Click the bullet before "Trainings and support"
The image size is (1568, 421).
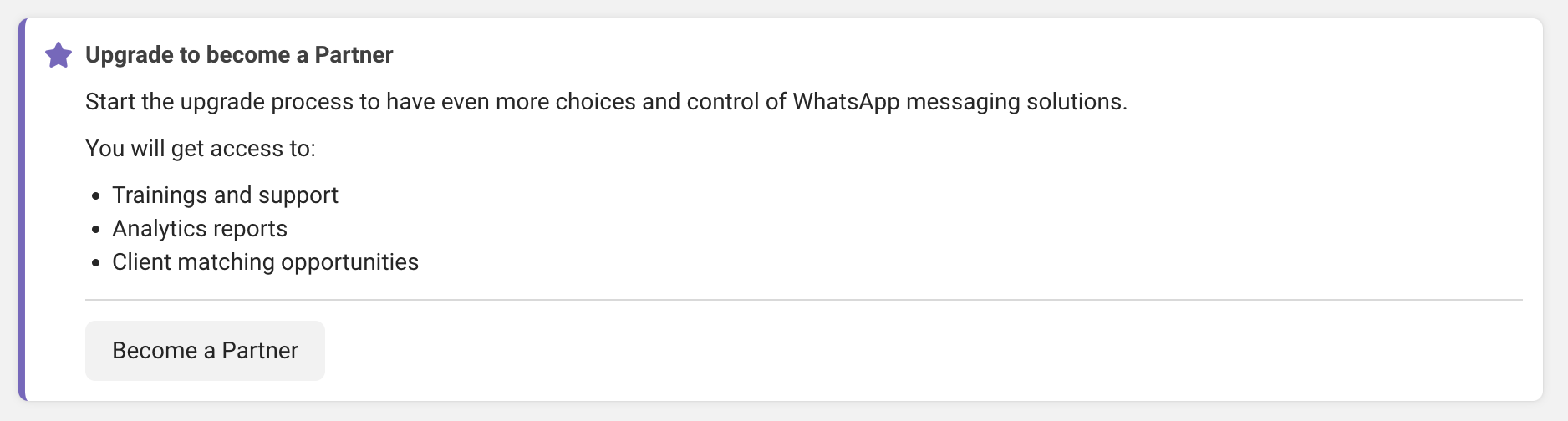[95, 196]
